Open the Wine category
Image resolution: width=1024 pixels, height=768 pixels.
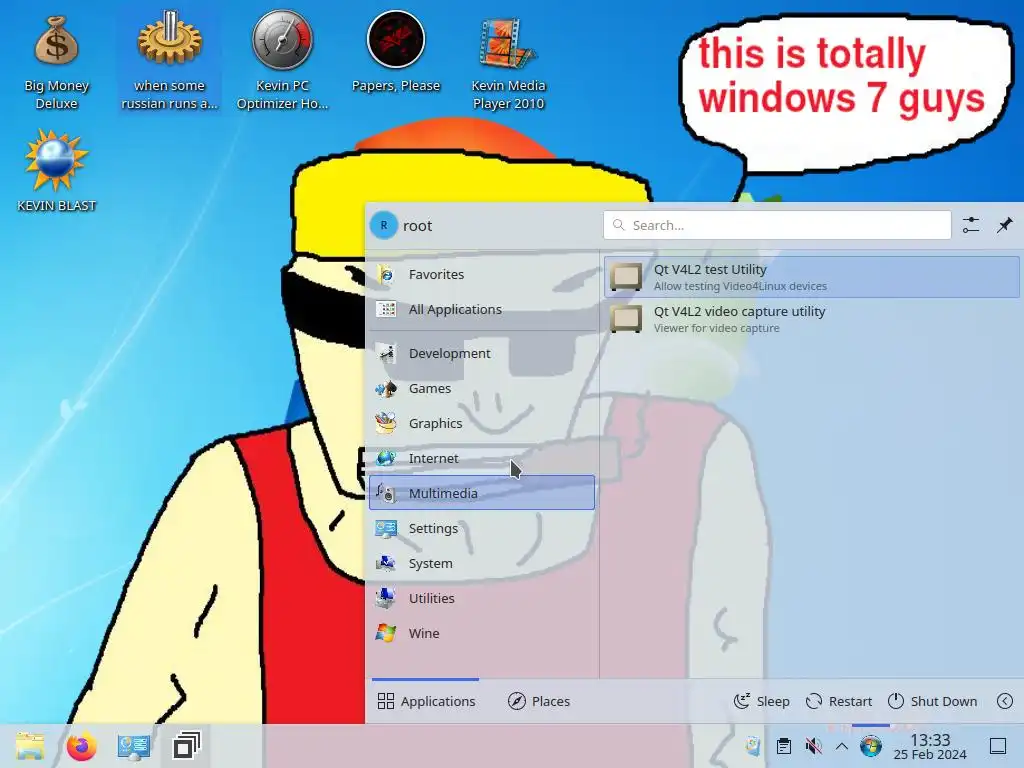482,633
